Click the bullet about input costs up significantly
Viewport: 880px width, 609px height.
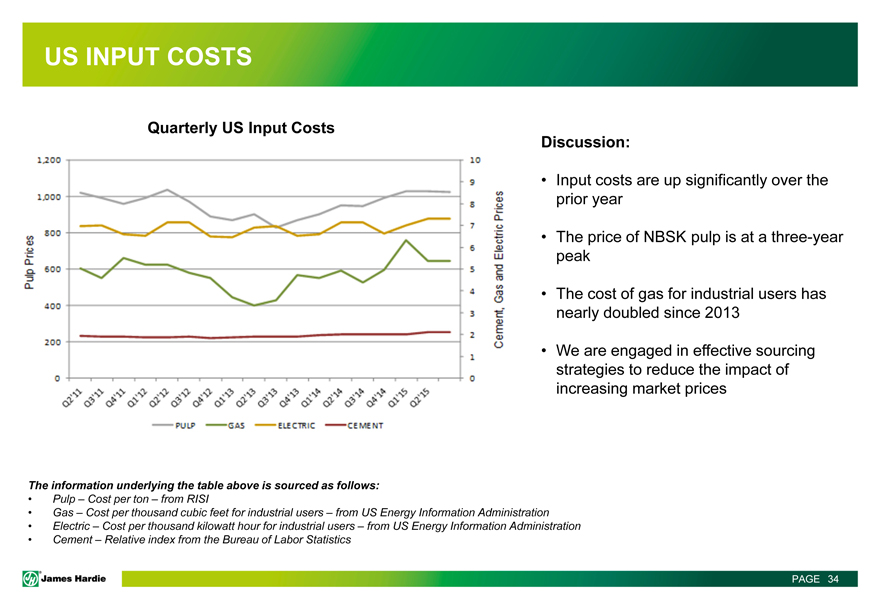[x=690, y=189]
